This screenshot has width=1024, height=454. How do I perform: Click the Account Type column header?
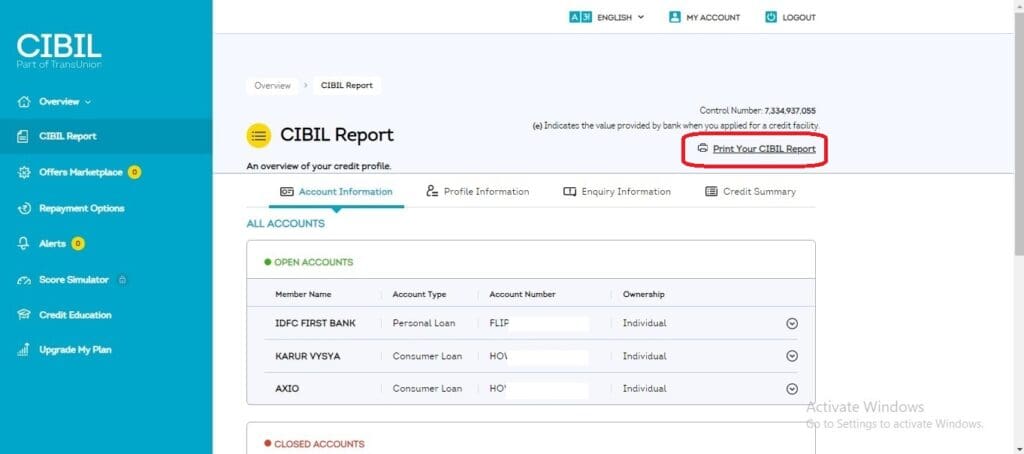point(419,295)
